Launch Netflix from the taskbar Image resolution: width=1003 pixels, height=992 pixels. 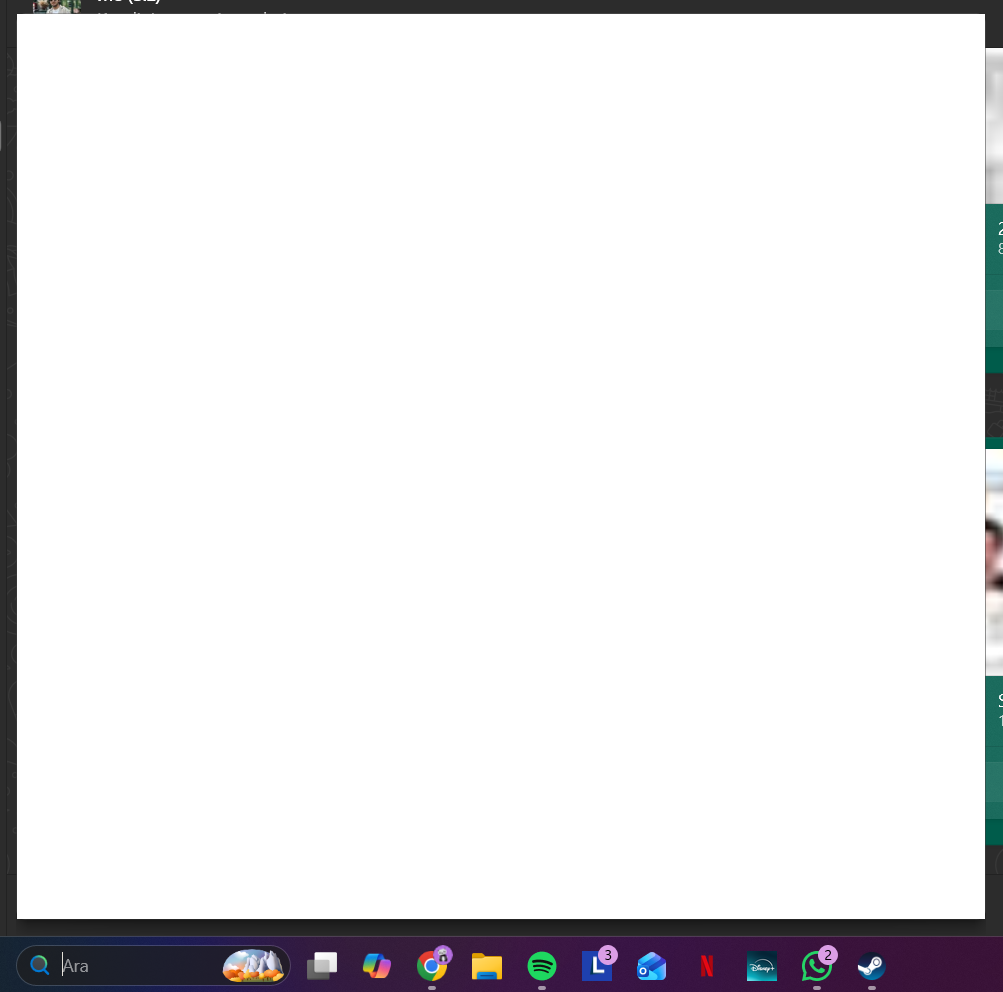707,966
